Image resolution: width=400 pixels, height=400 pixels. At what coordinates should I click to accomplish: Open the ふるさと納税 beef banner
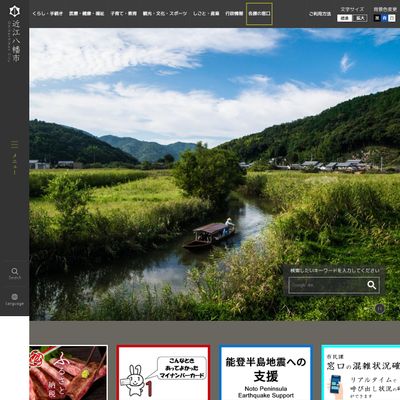68,373
